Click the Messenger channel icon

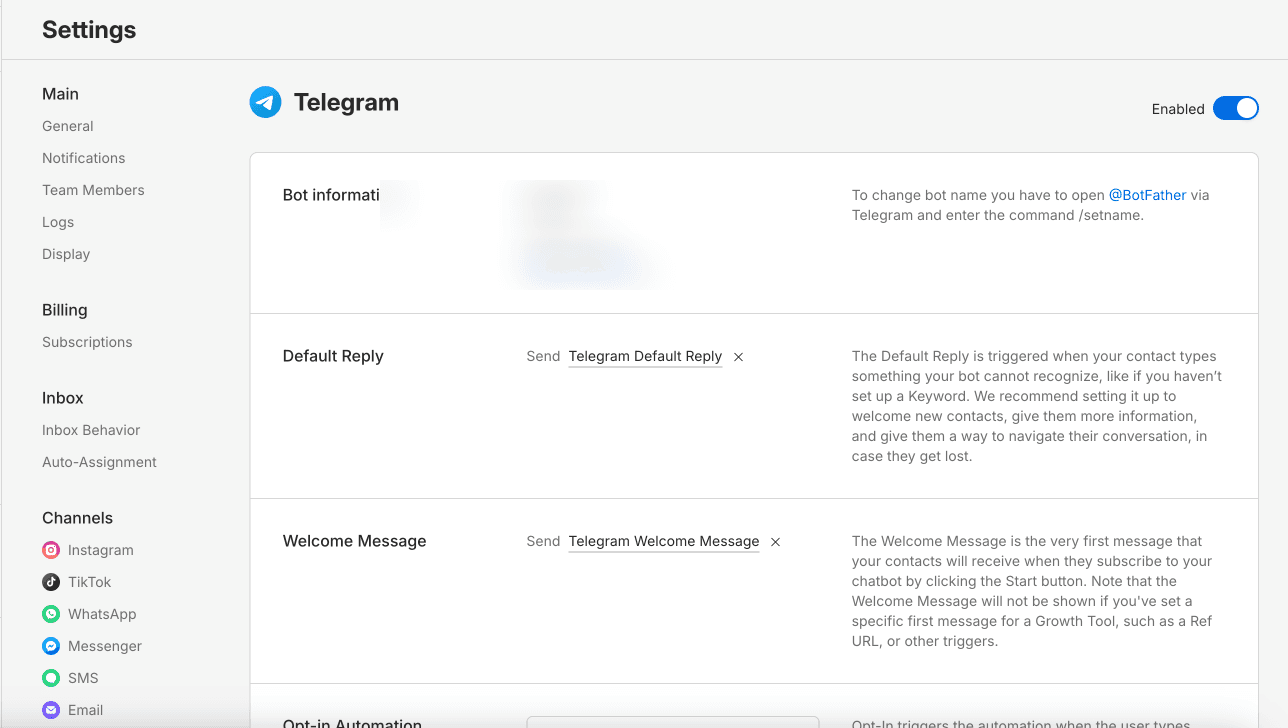(x=51, y=646)
